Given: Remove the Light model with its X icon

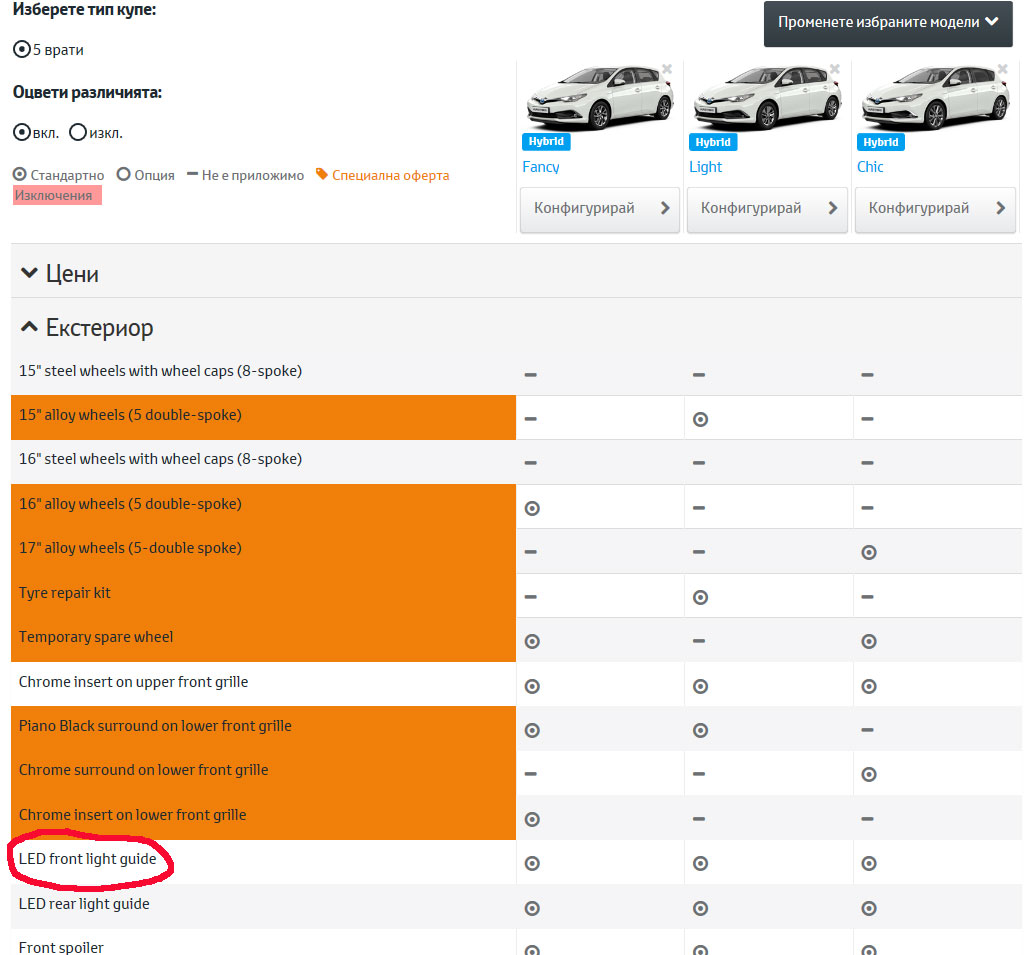Looking at the screenshot, I should pos(835,70).
